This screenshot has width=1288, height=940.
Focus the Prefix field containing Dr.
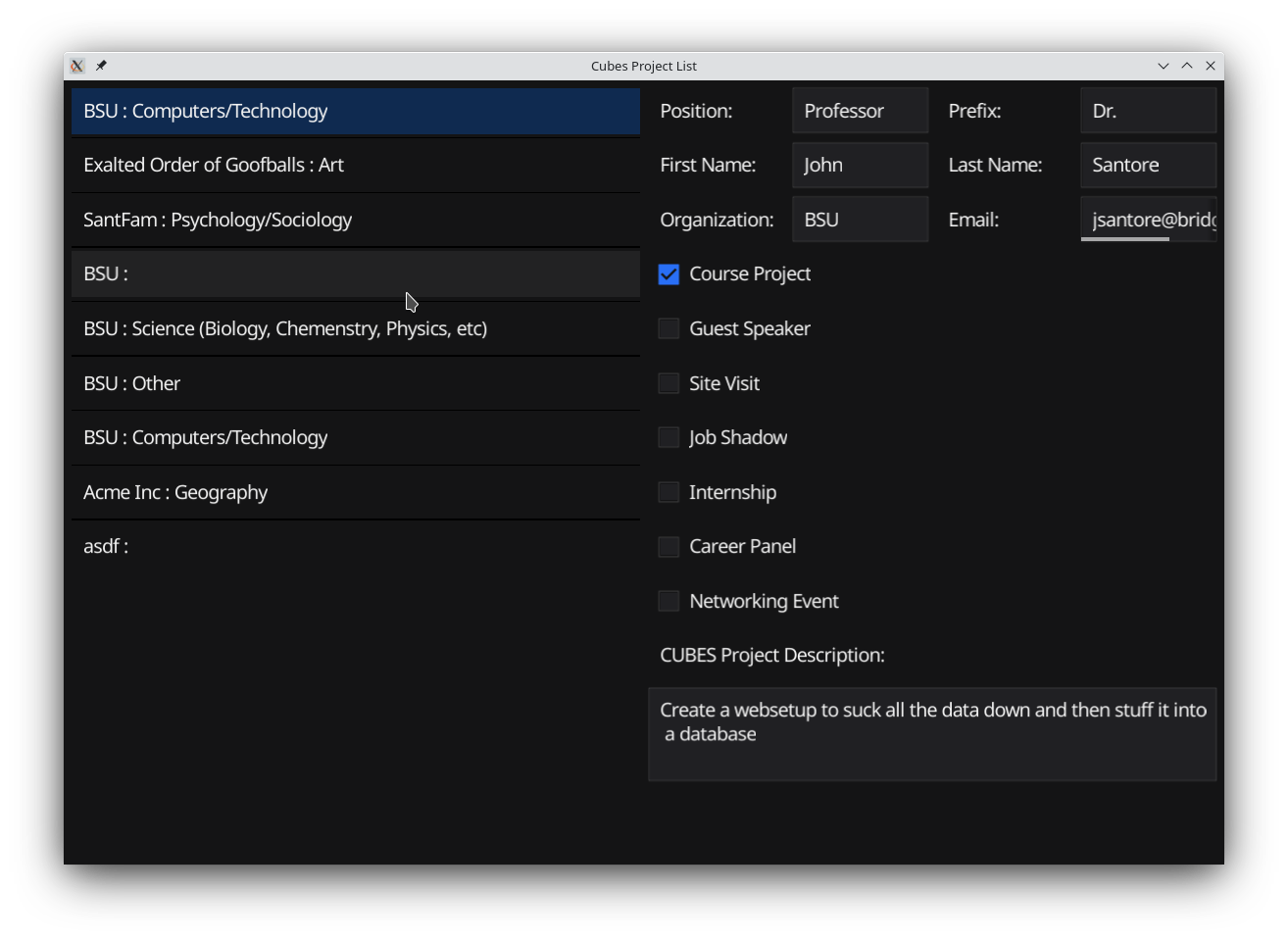[x=1149, y=111]
